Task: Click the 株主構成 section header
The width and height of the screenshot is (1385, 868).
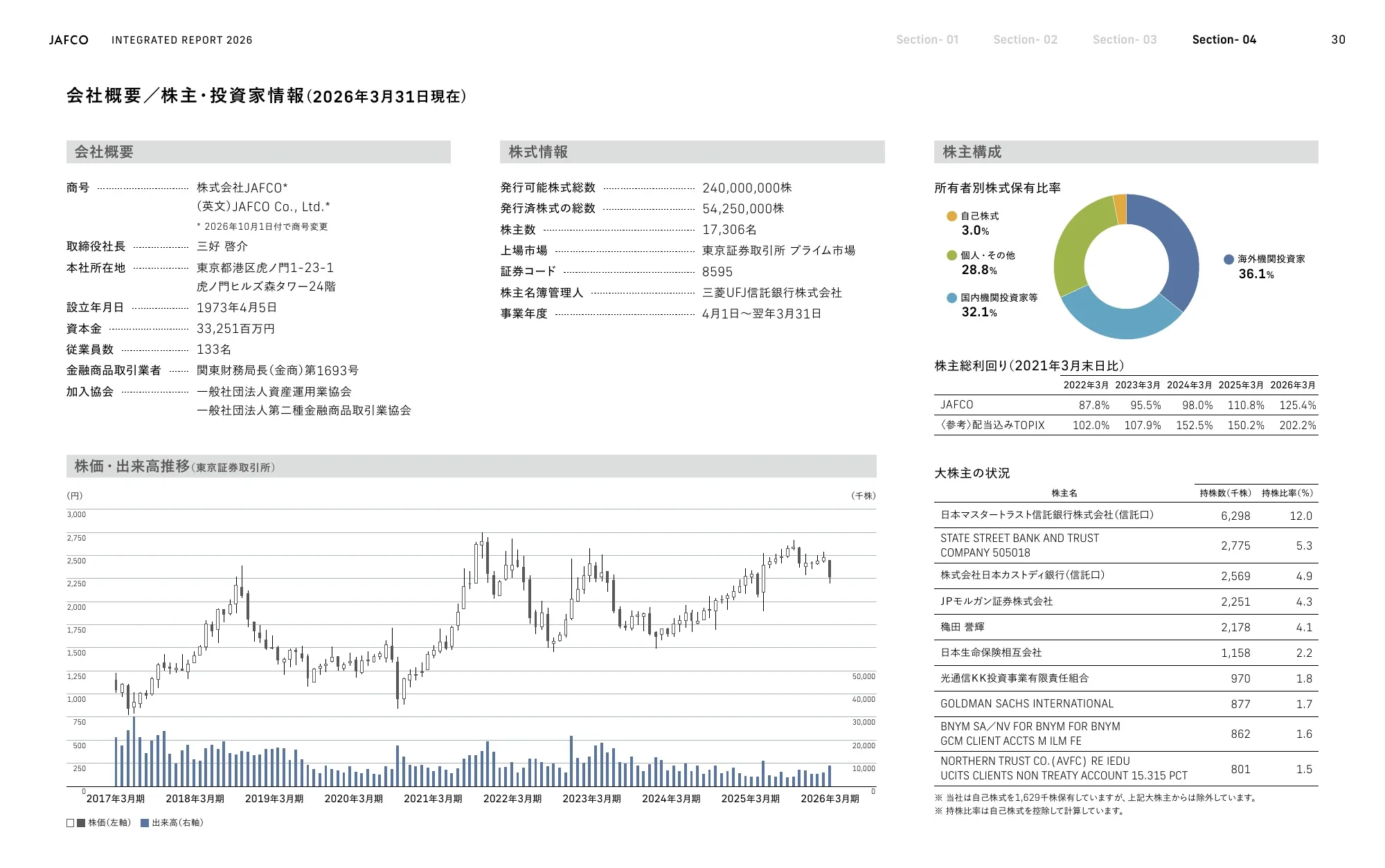Action: pyautogui.click(x=1126, y=152)
